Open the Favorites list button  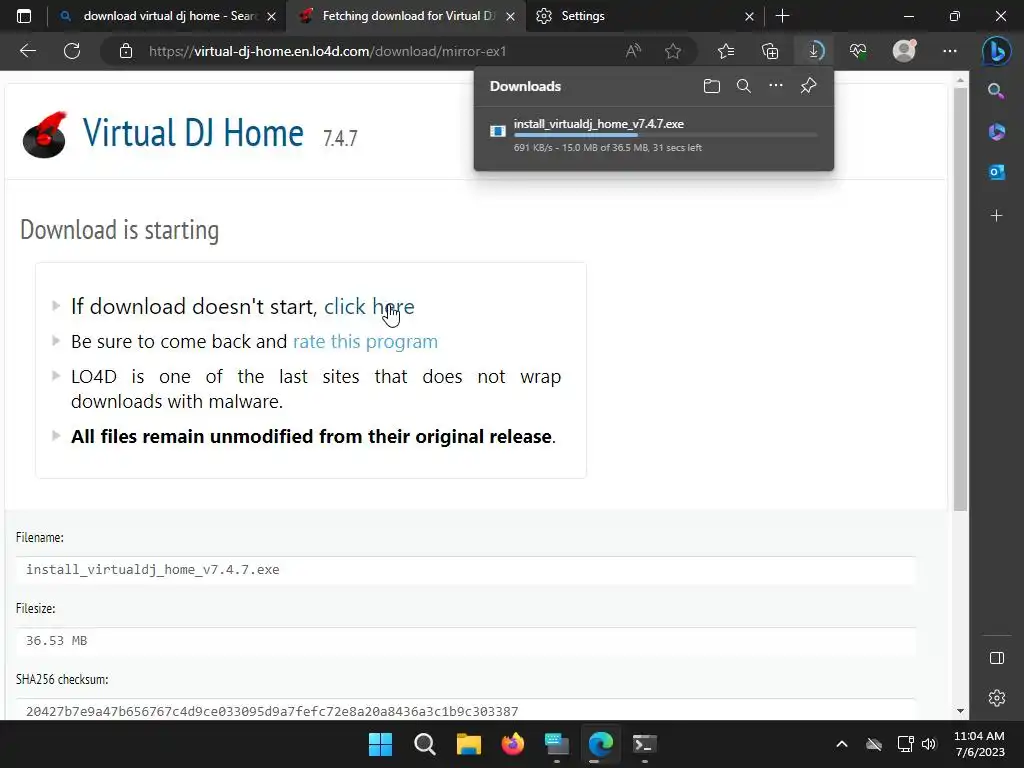[726, 51]
